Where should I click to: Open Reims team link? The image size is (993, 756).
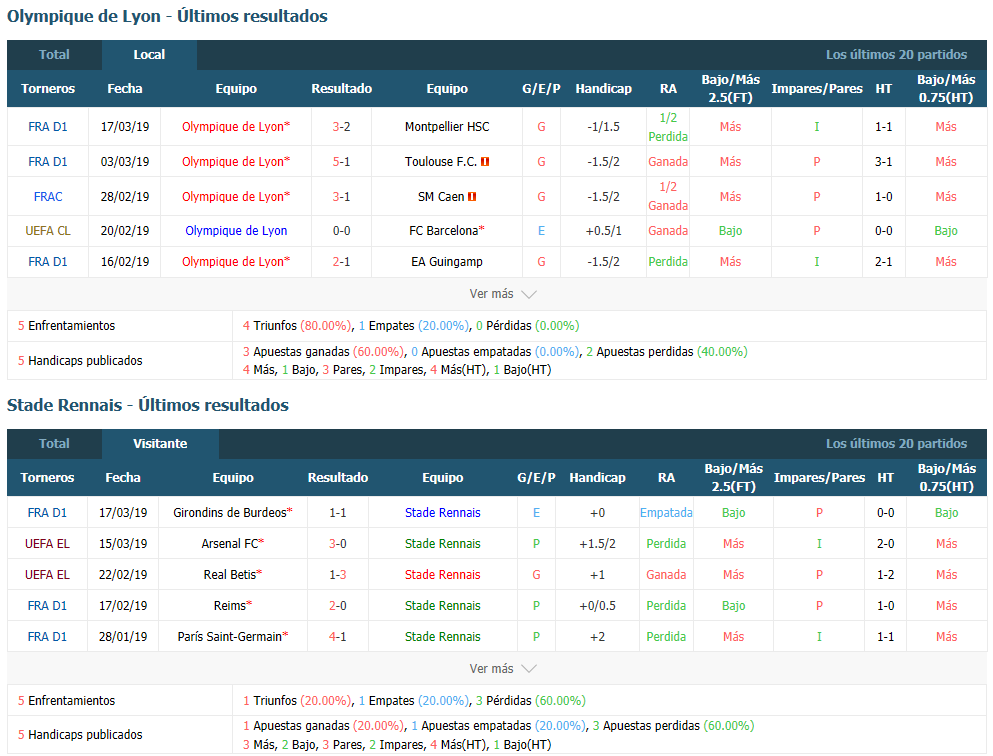(230, 605)
